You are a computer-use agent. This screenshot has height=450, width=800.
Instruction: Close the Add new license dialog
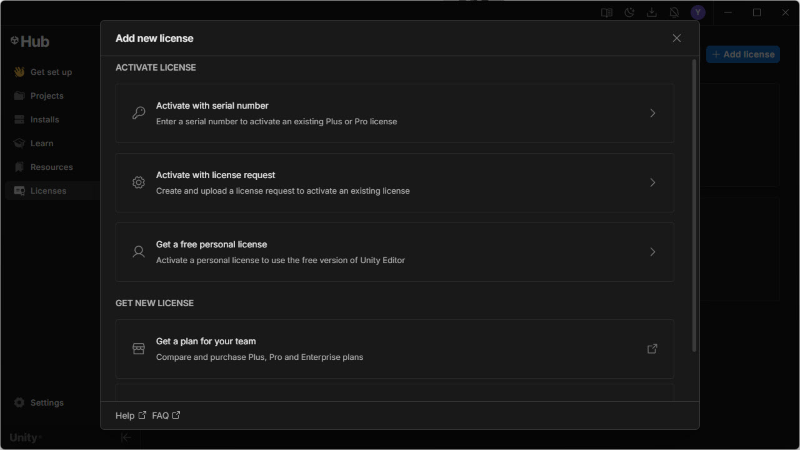pyautogui.click(x=677, y=38)
